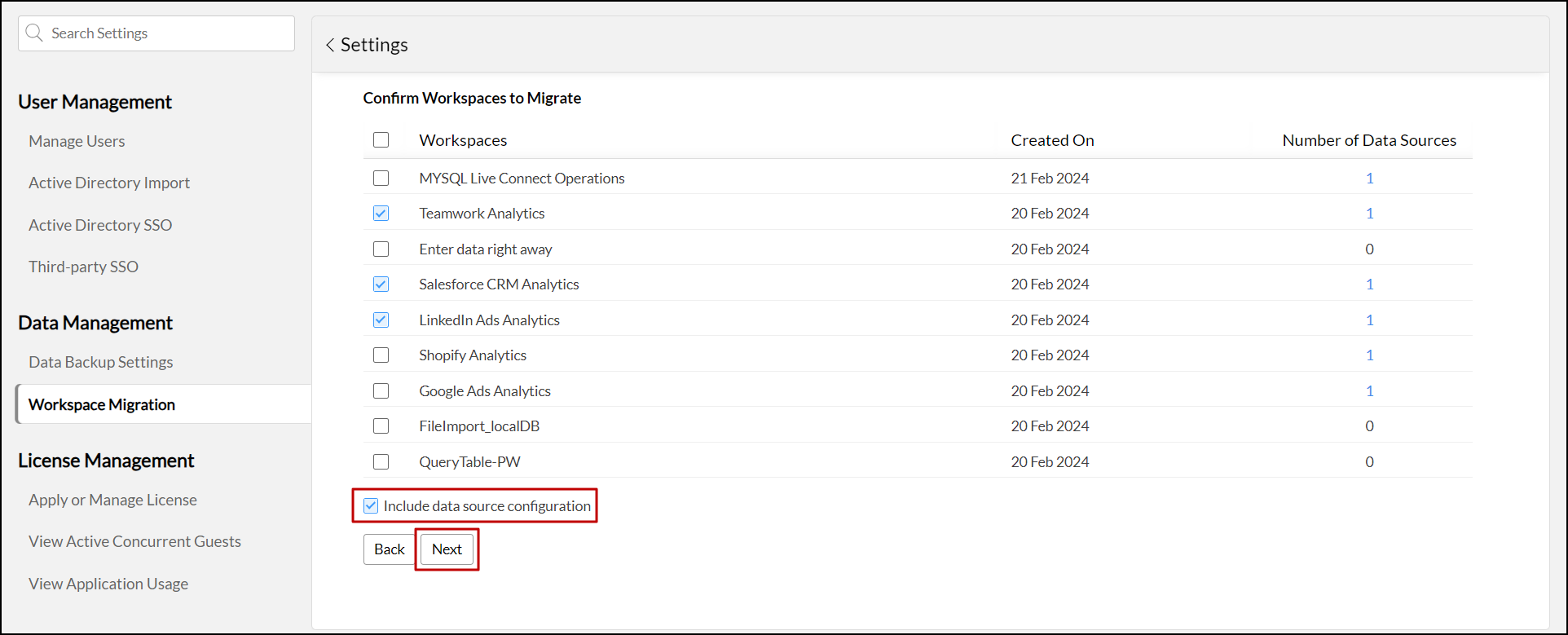Toggle Include data source configuration

(371, 505)
